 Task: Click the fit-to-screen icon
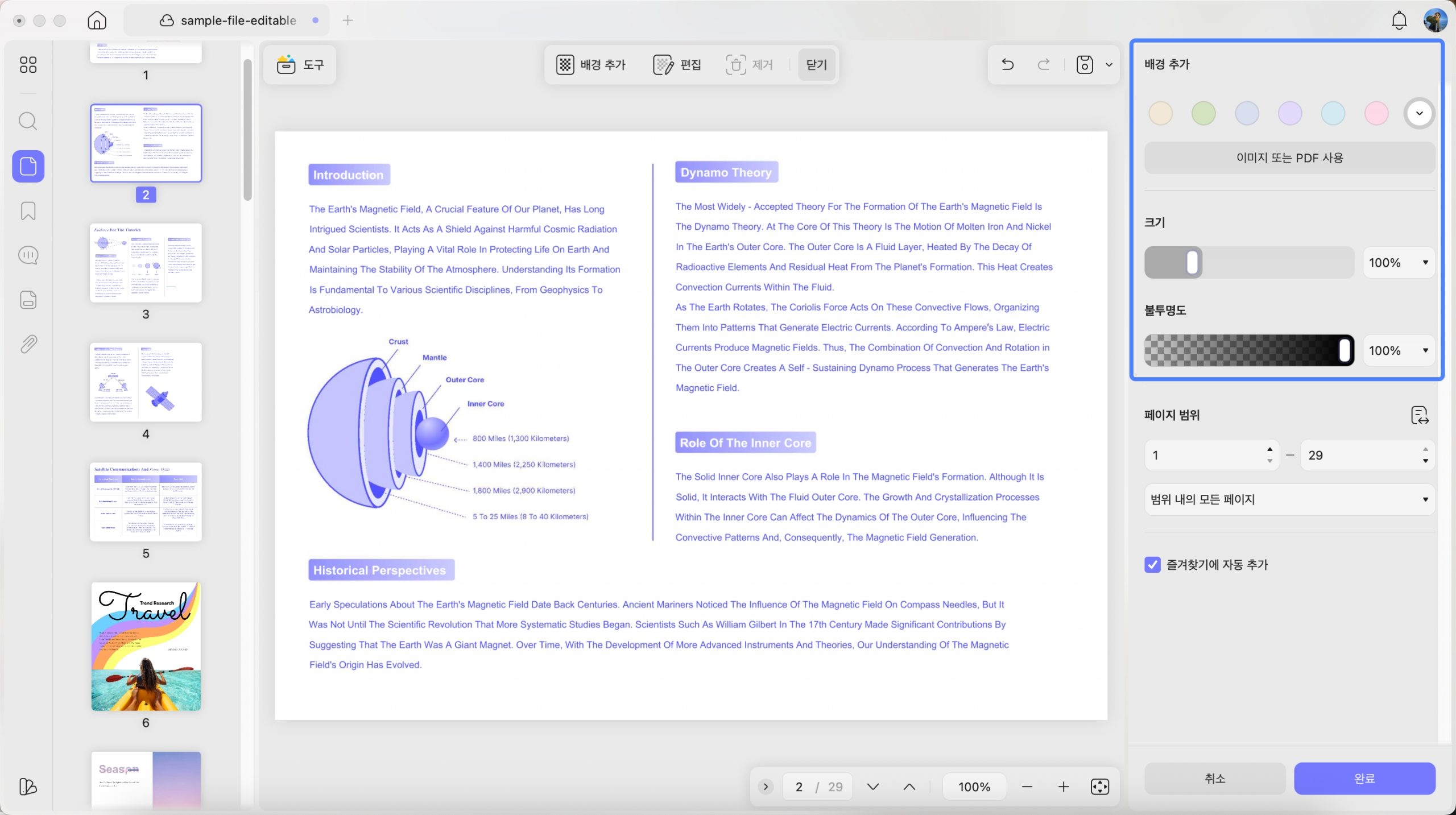(1100, 787)
